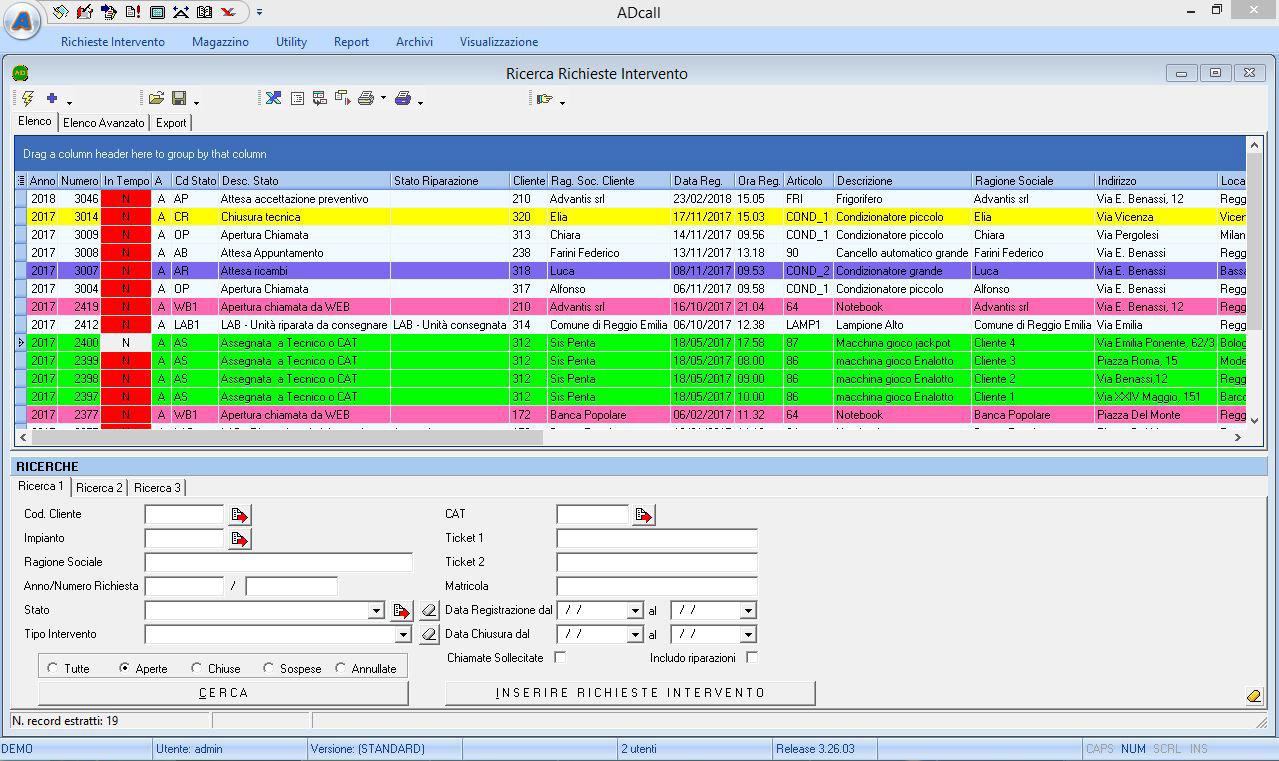Click the gray printer toolbar icon
Viewport: 1279px width, 761px height.
click(x=366, y=99)
